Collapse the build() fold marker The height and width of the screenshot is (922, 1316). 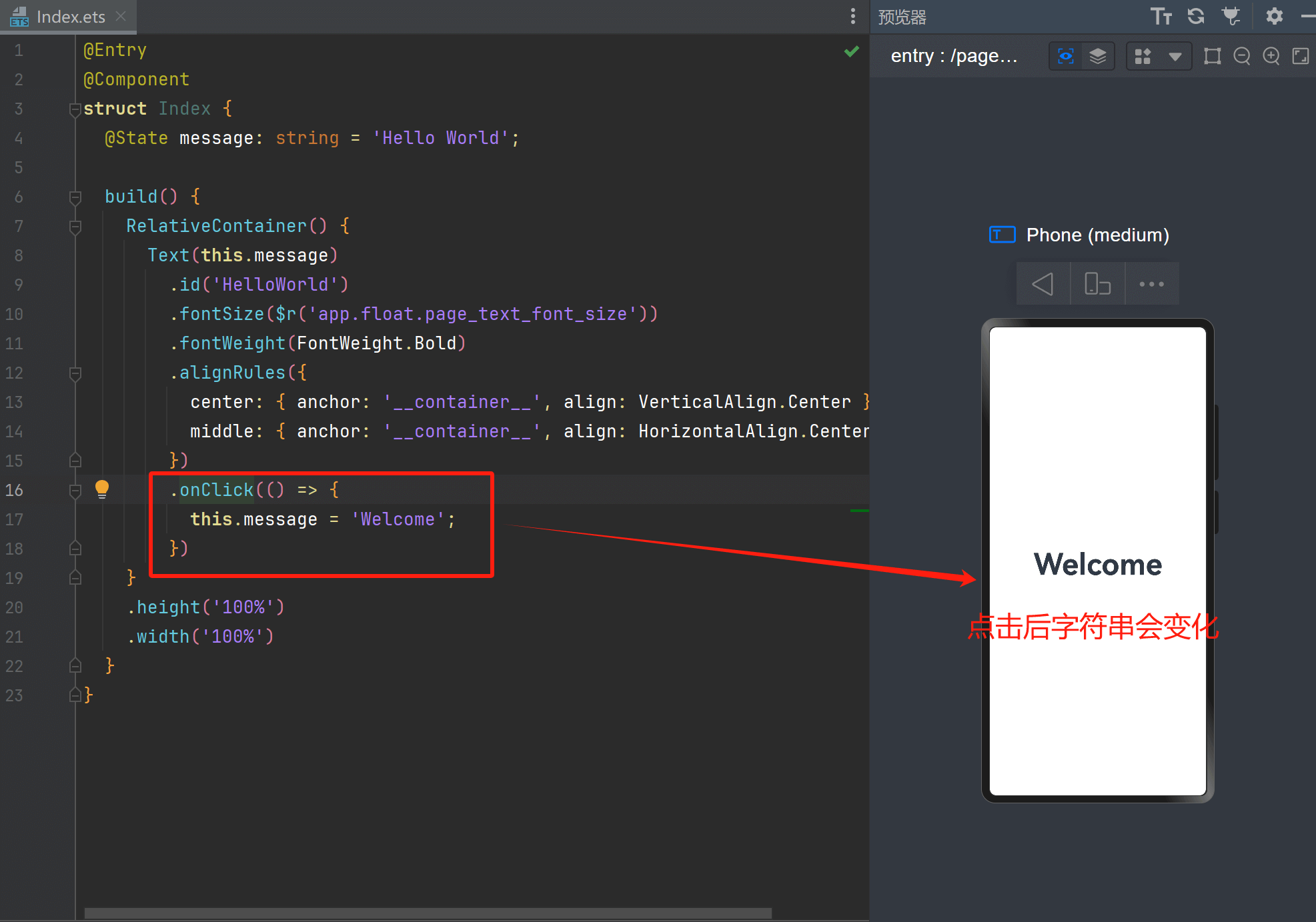pyautogui.click(x=75, y=197)
